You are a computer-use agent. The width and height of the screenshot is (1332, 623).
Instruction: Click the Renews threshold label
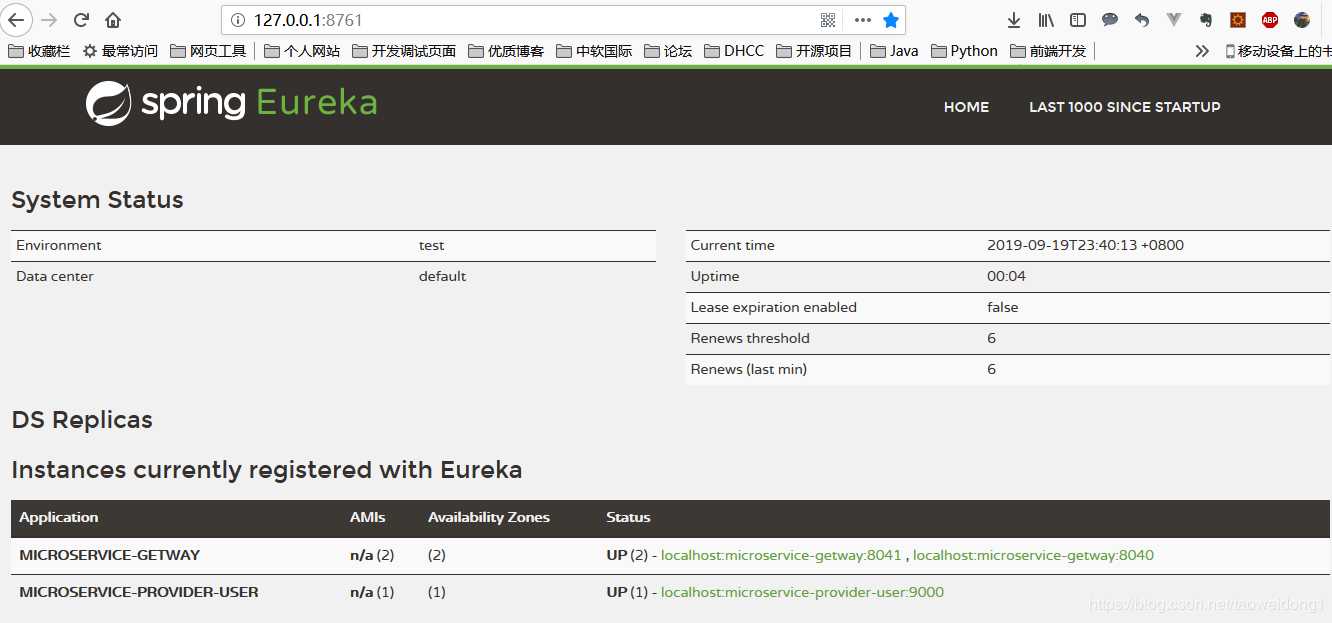[x=750, y=338]
